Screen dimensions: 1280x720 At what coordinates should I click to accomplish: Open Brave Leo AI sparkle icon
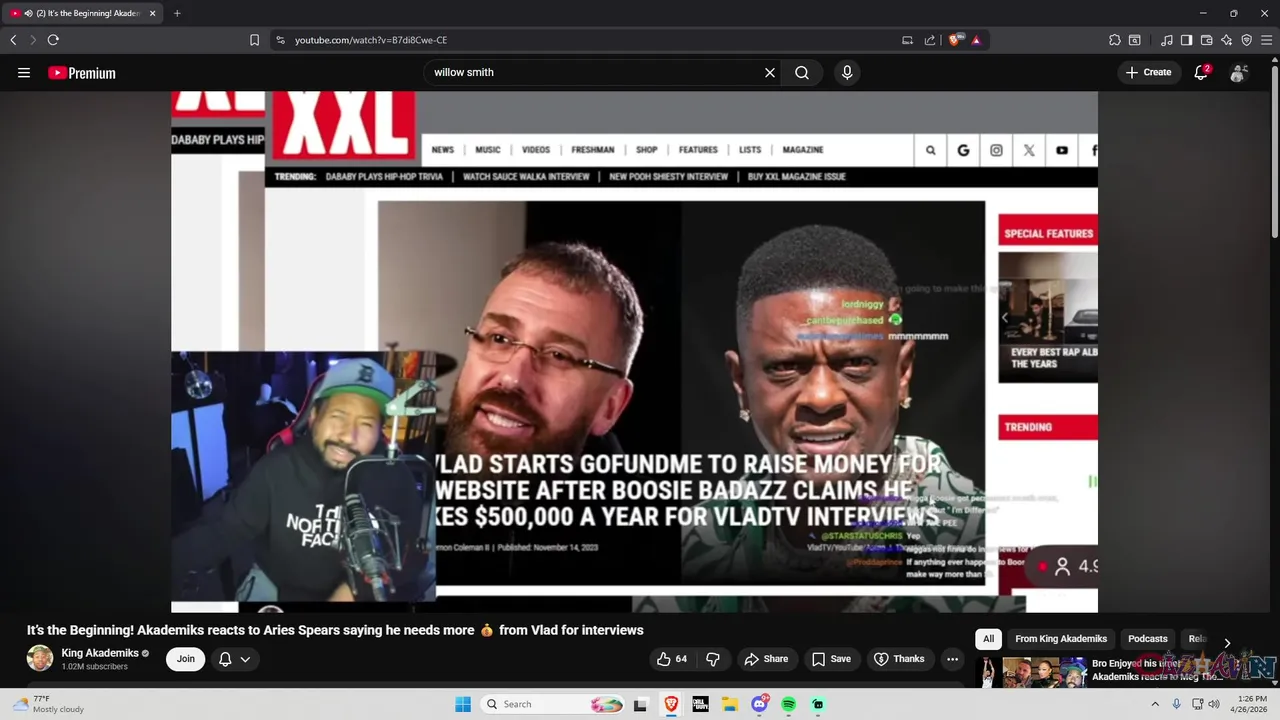1226,40
